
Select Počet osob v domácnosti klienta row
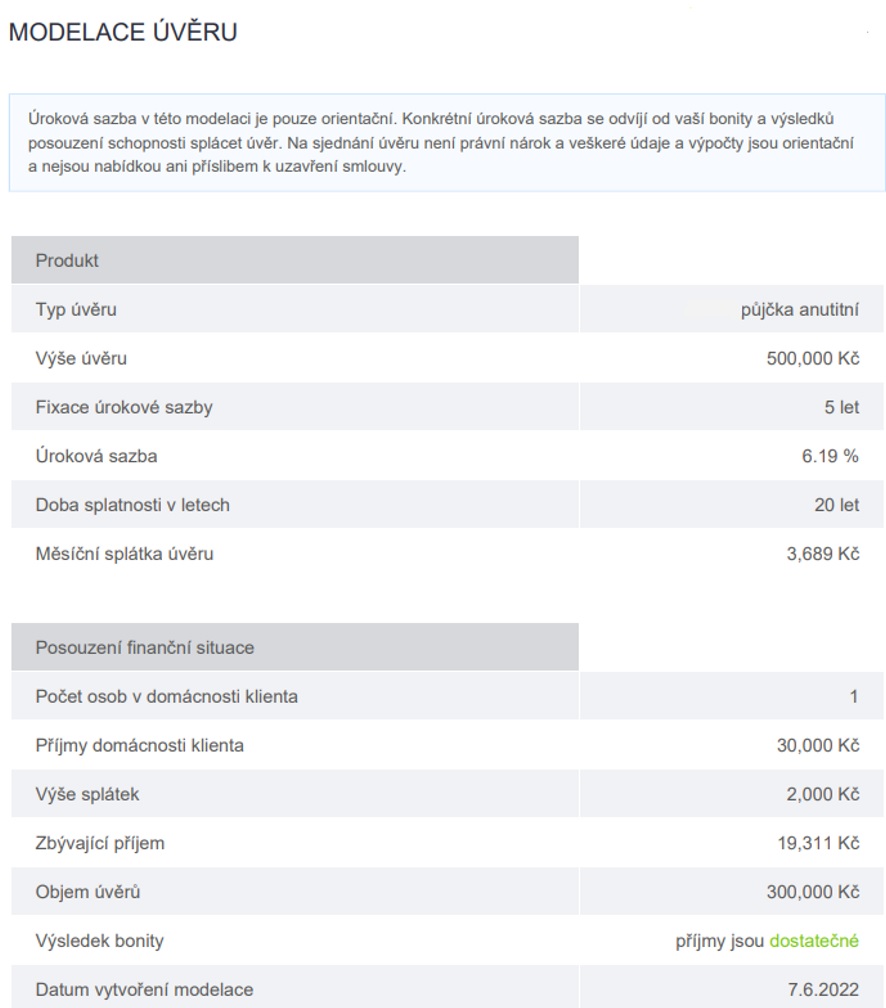[448, 696]
